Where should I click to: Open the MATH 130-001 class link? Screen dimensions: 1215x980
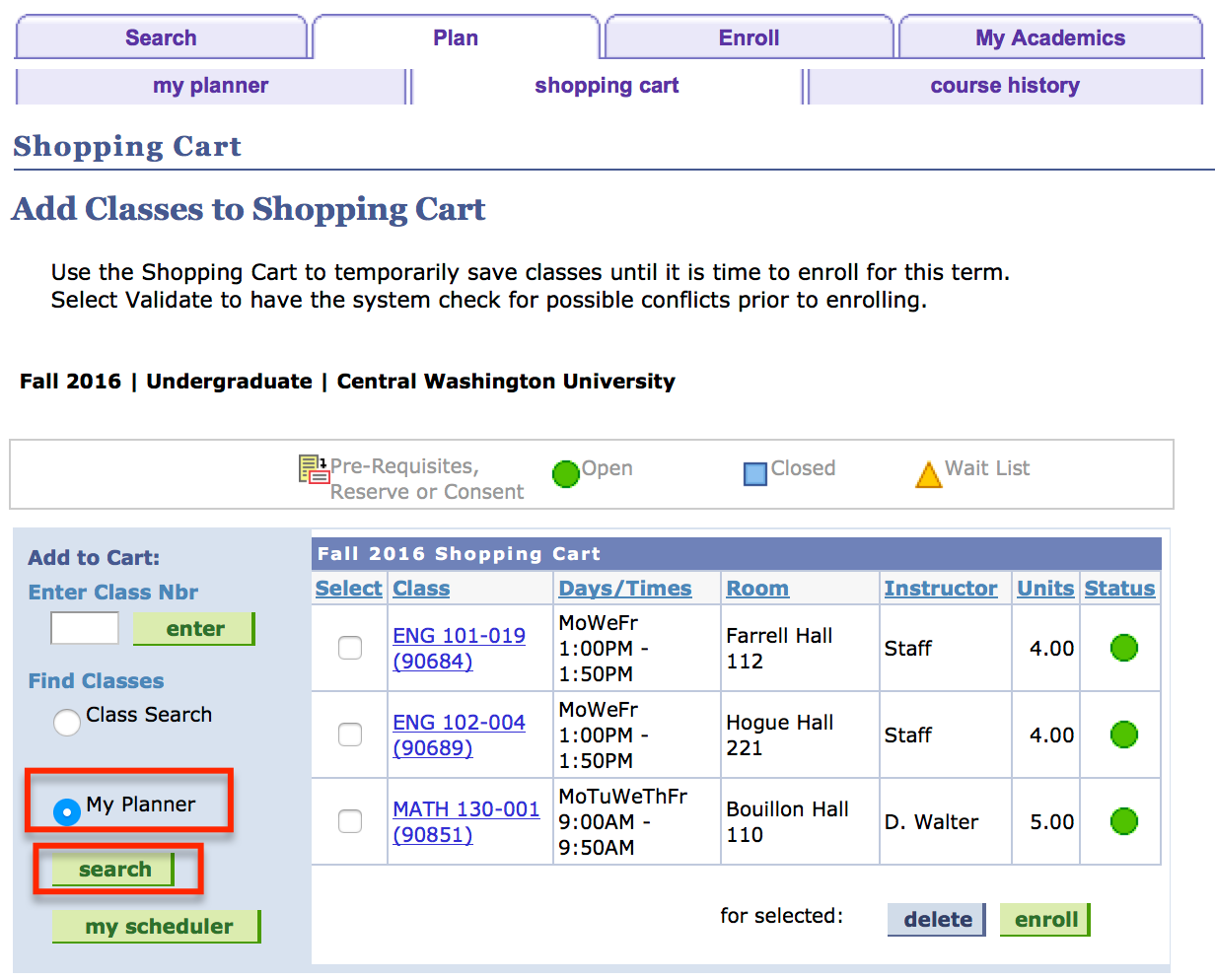tap(465, 809)
